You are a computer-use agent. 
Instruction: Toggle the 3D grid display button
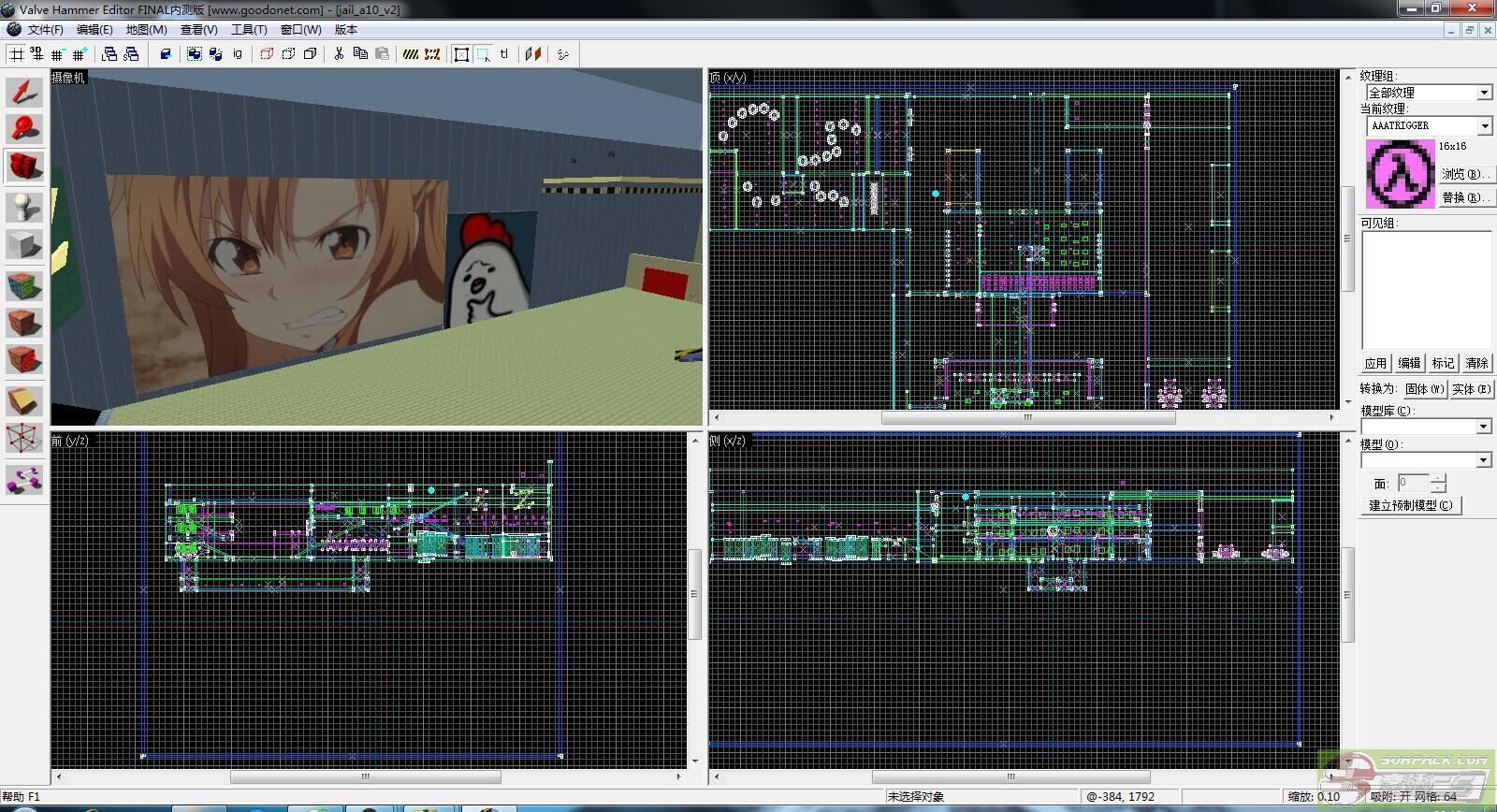tap(37, 54)
